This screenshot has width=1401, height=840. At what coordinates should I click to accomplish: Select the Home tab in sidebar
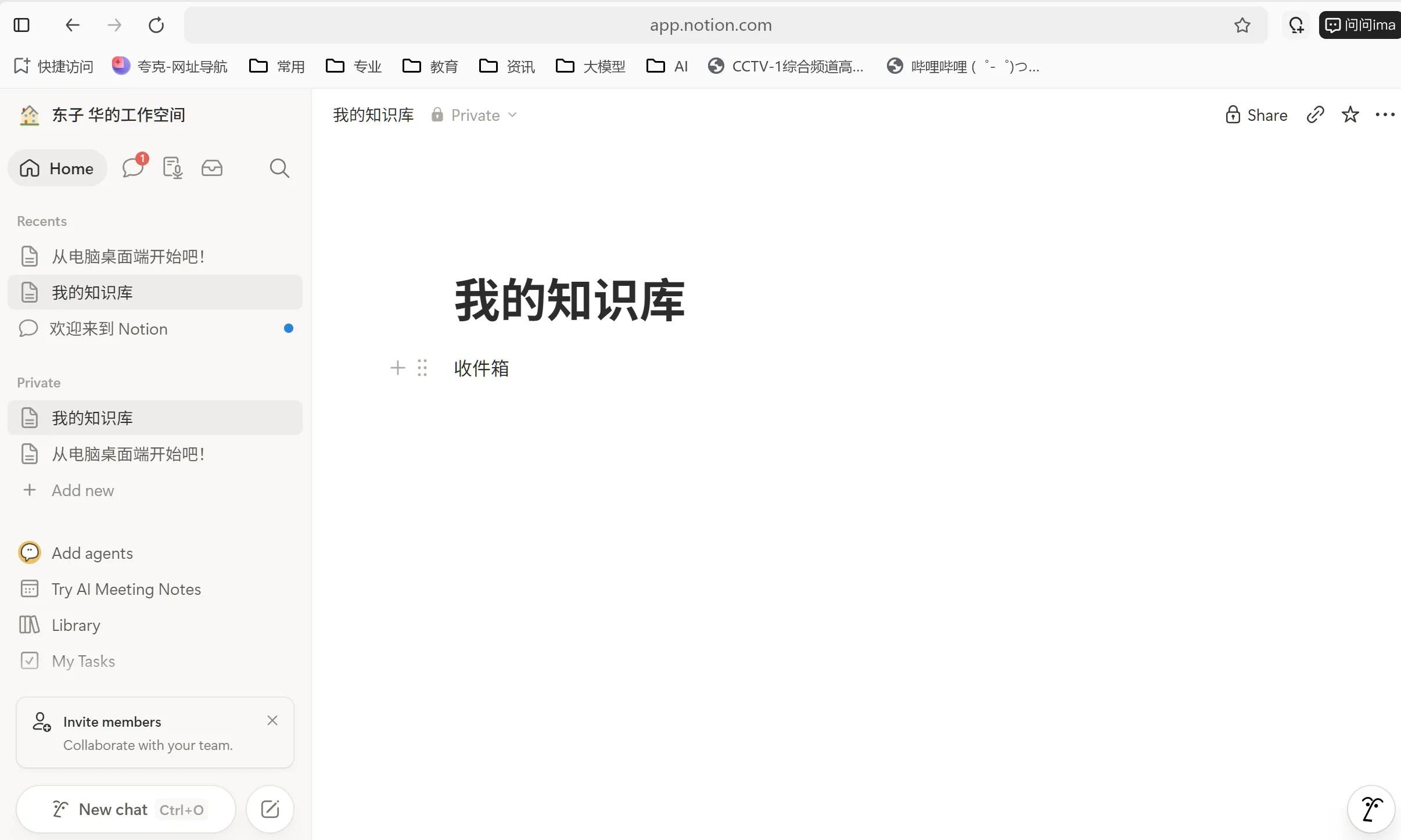tap(57, 168)
